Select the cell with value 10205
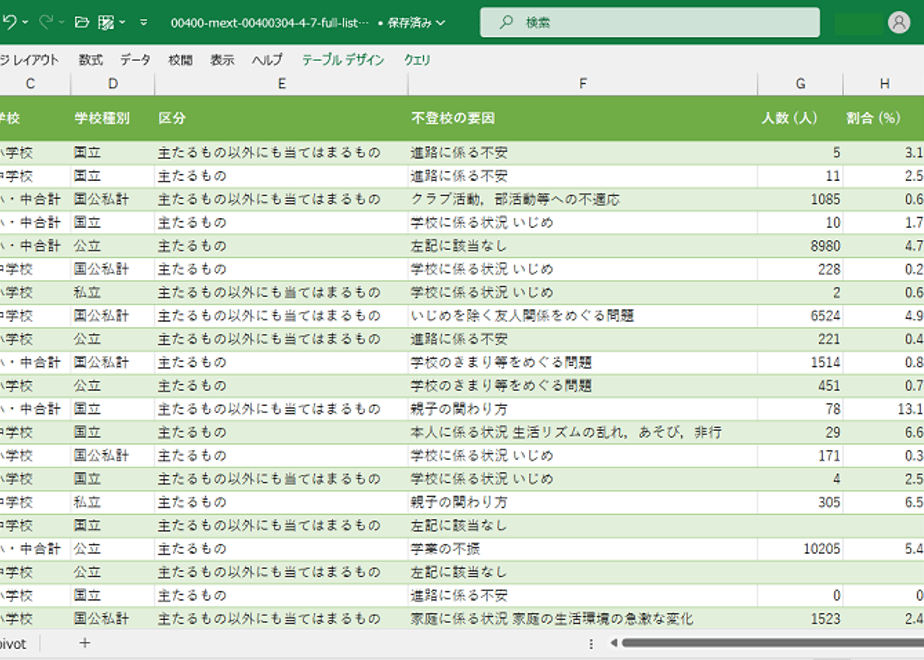The height and width of the screenshot is (660, 924). click(800, 549)
